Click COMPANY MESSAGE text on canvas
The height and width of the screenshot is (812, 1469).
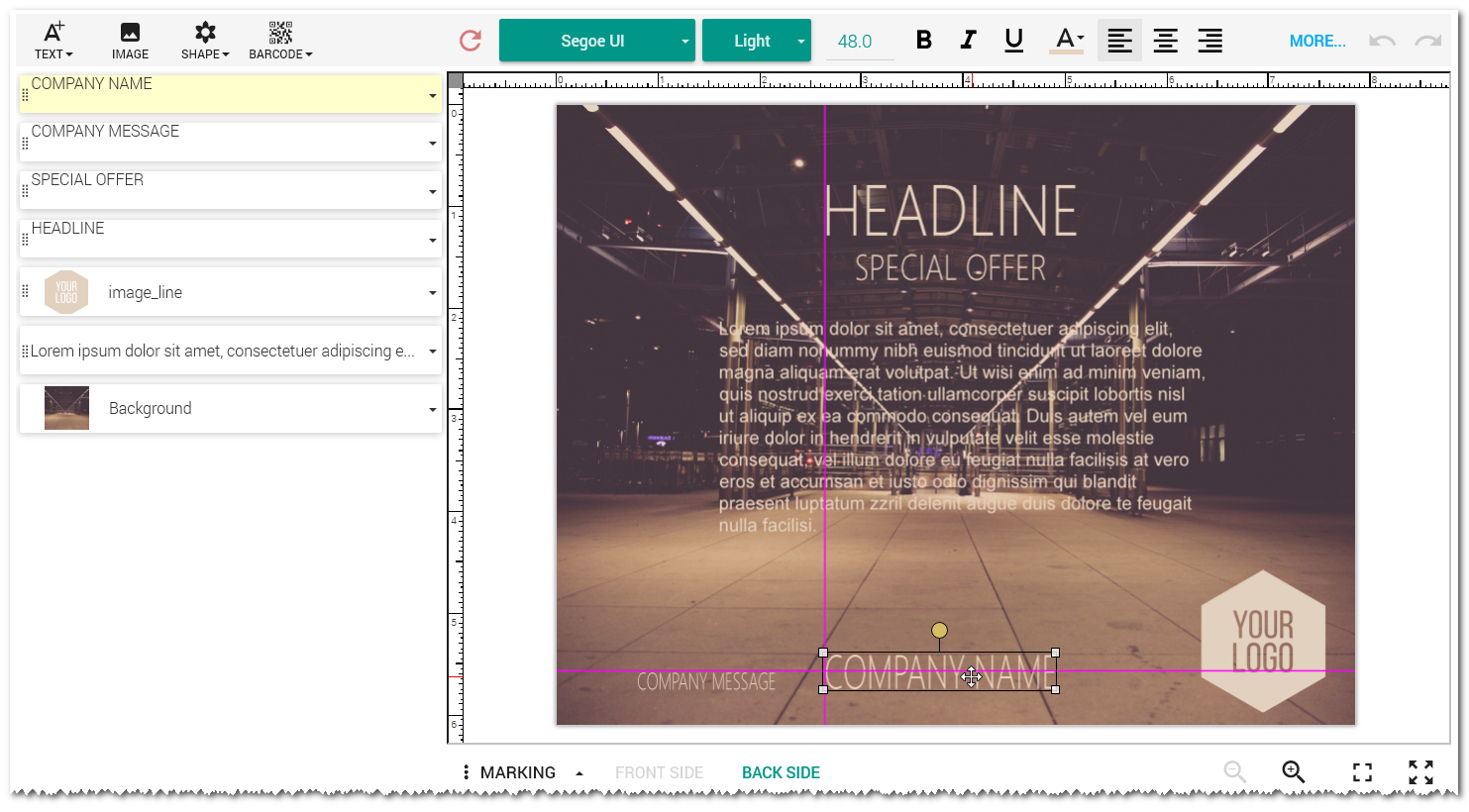point(706,681)
